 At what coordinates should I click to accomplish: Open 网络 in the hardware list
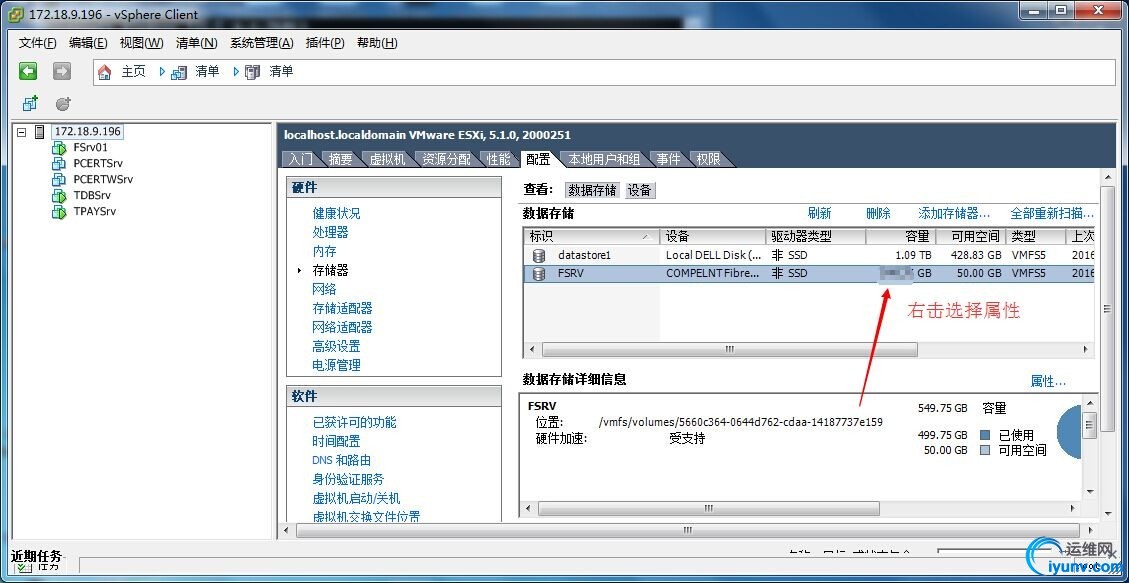pos(324,289)
